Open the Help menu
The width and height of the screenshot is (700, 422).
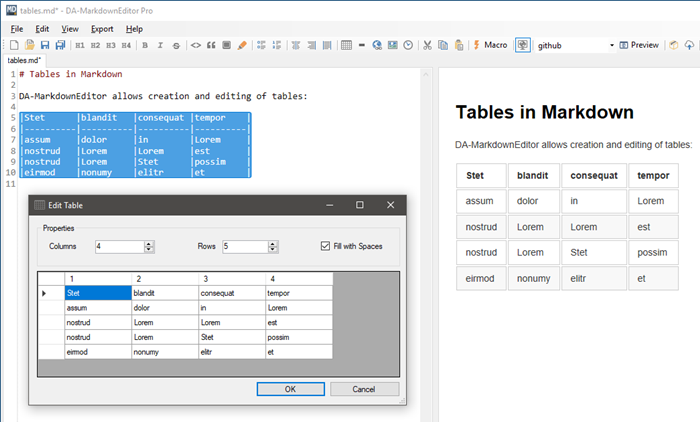pyautogui.click(x=134, y=29)
